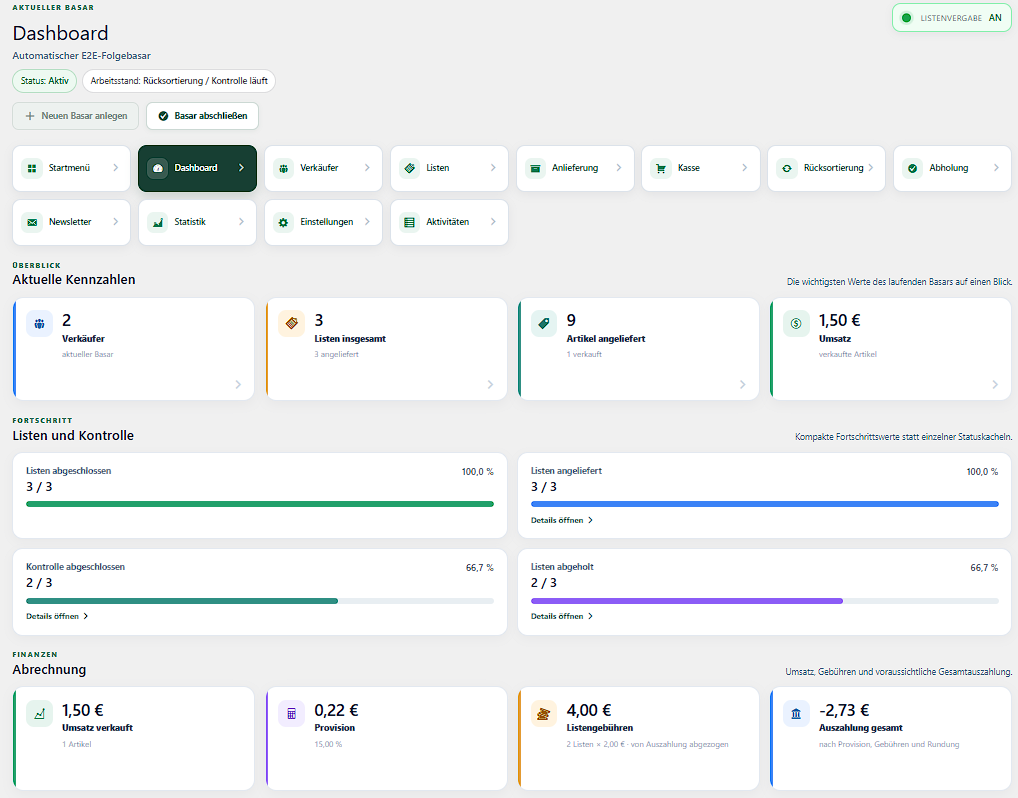1018x798 pixels.
Task: Click the blue 'Listen angeliefert' progress bar
Action: coord(765,504)
